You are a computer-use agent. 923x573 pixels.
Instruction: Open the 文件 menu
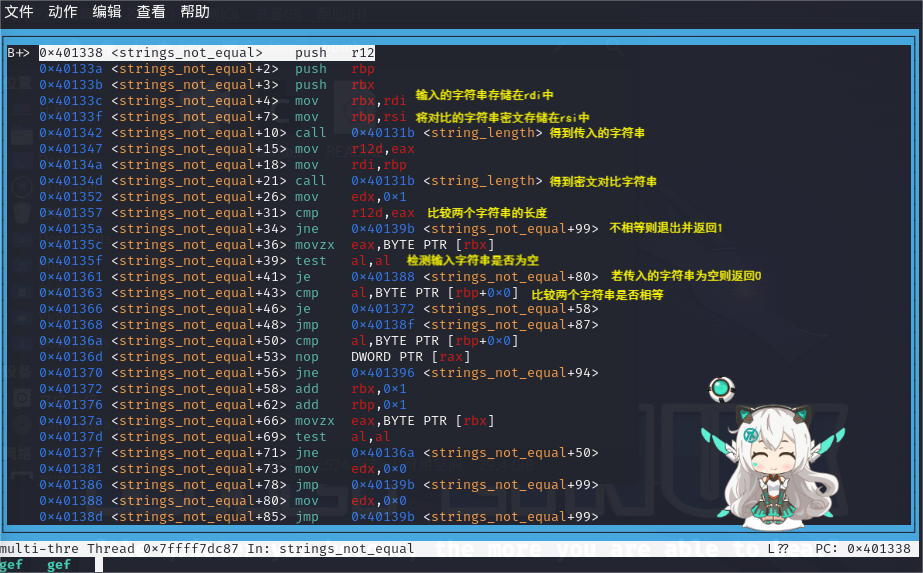click(x=19, y=12)
